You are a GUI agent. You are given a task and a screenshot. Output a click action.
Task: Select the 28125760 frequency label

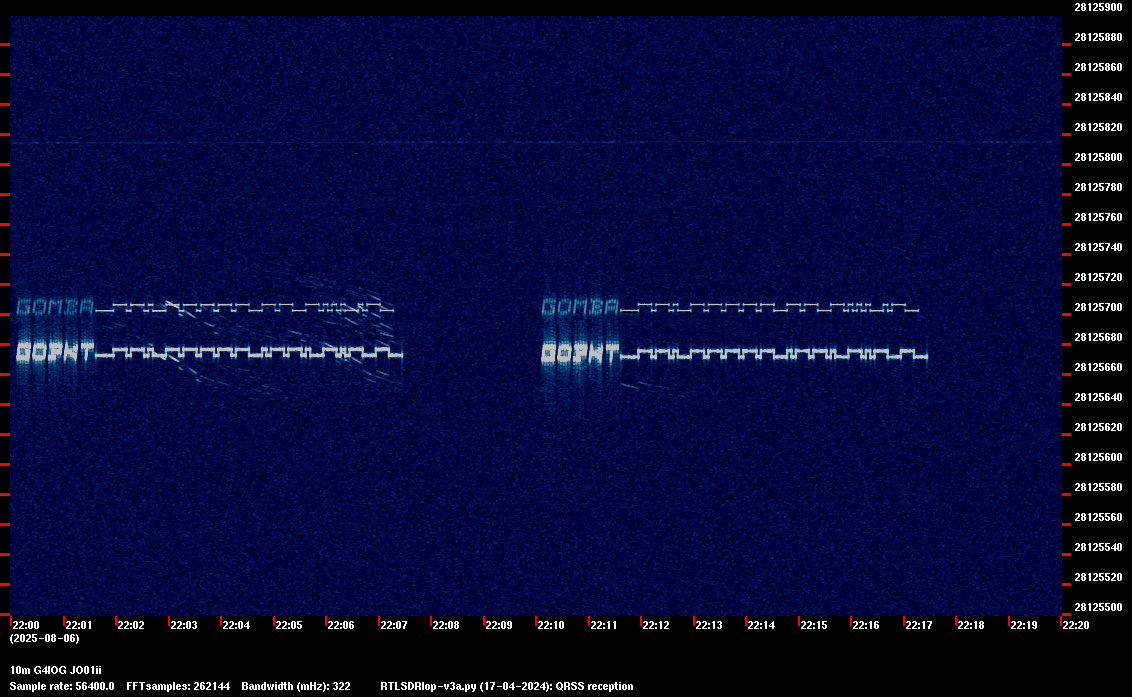click(1099, 217)
